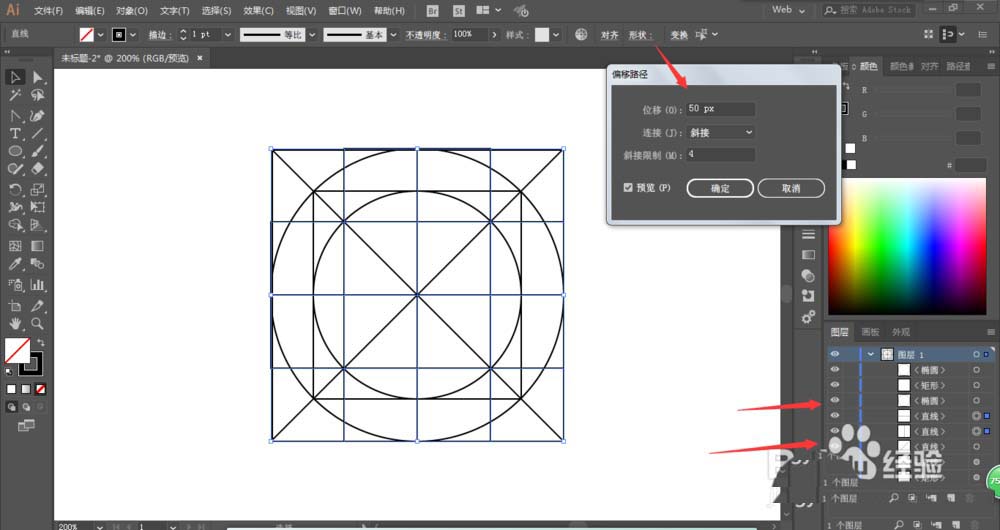The image size is (1000, 530).
Task: Open the Web workspace switcher dropdown
Action: pos(788,10)
